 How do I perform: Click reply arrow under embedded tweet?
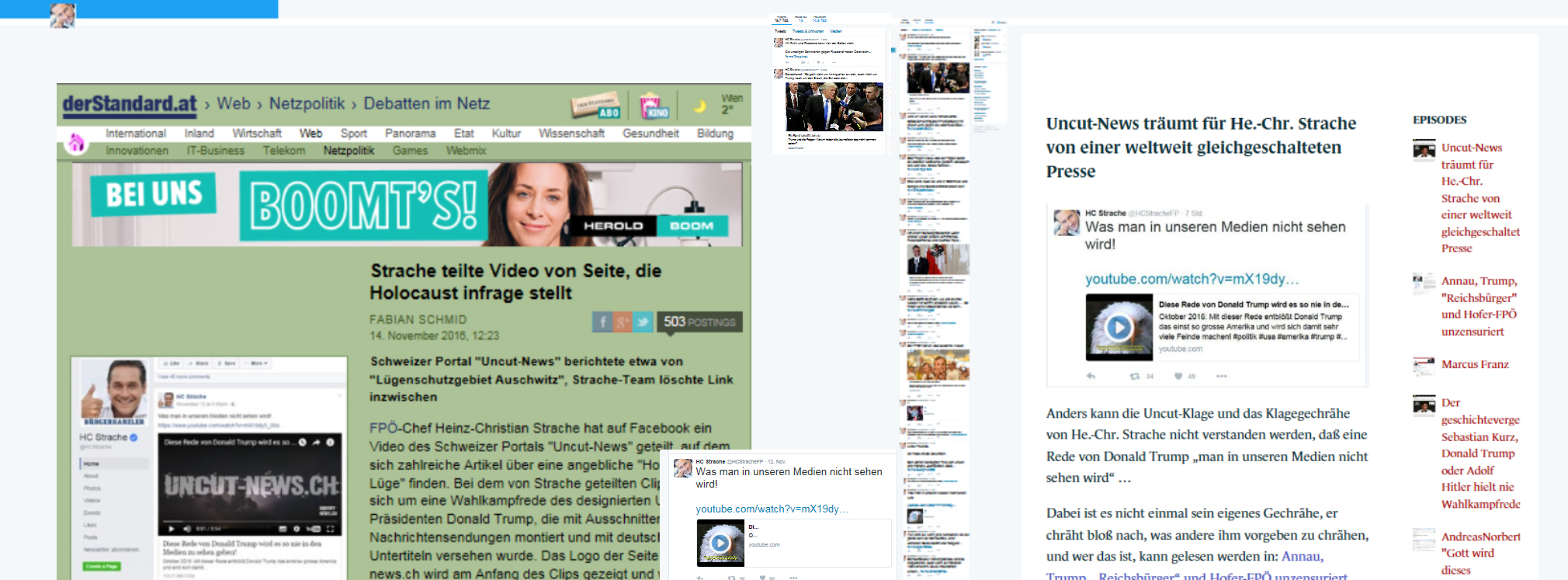tap(1091, 376)
